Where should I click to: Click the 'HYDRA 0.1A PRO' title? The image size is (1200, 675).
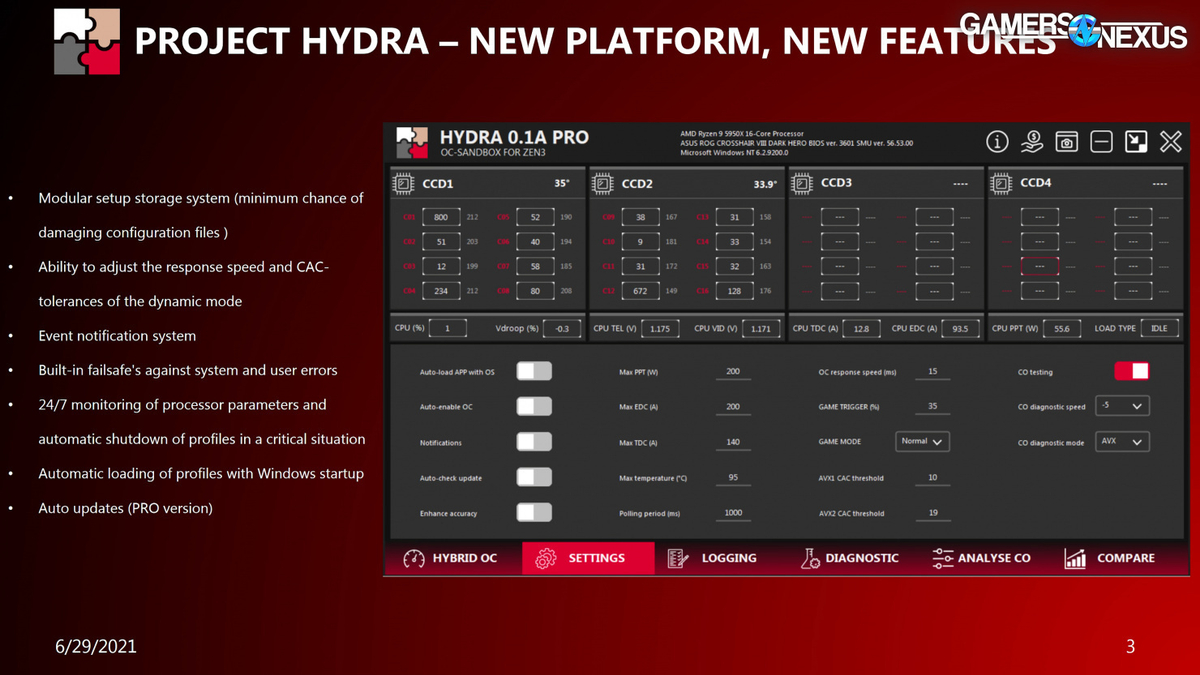point(514,137)
